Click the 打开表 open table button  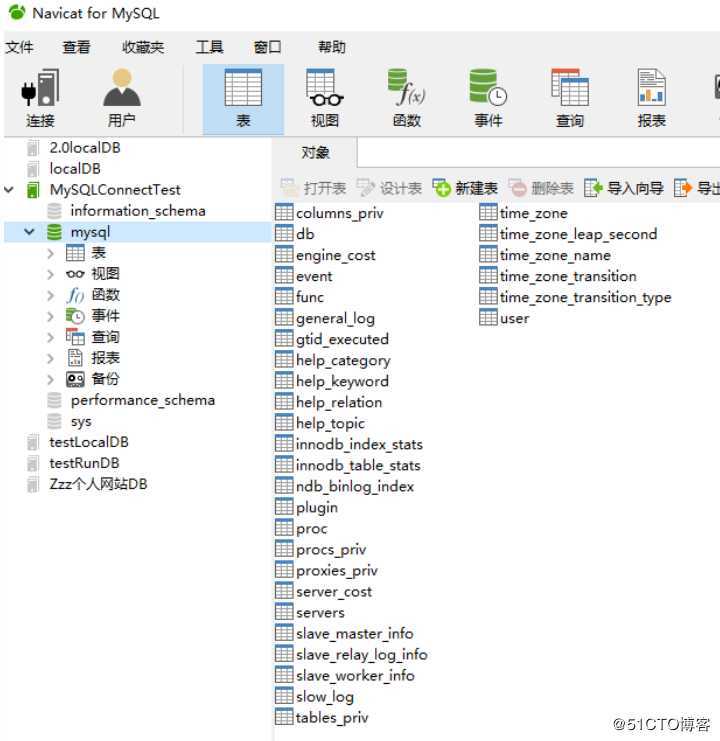click(x=313, y=188)
